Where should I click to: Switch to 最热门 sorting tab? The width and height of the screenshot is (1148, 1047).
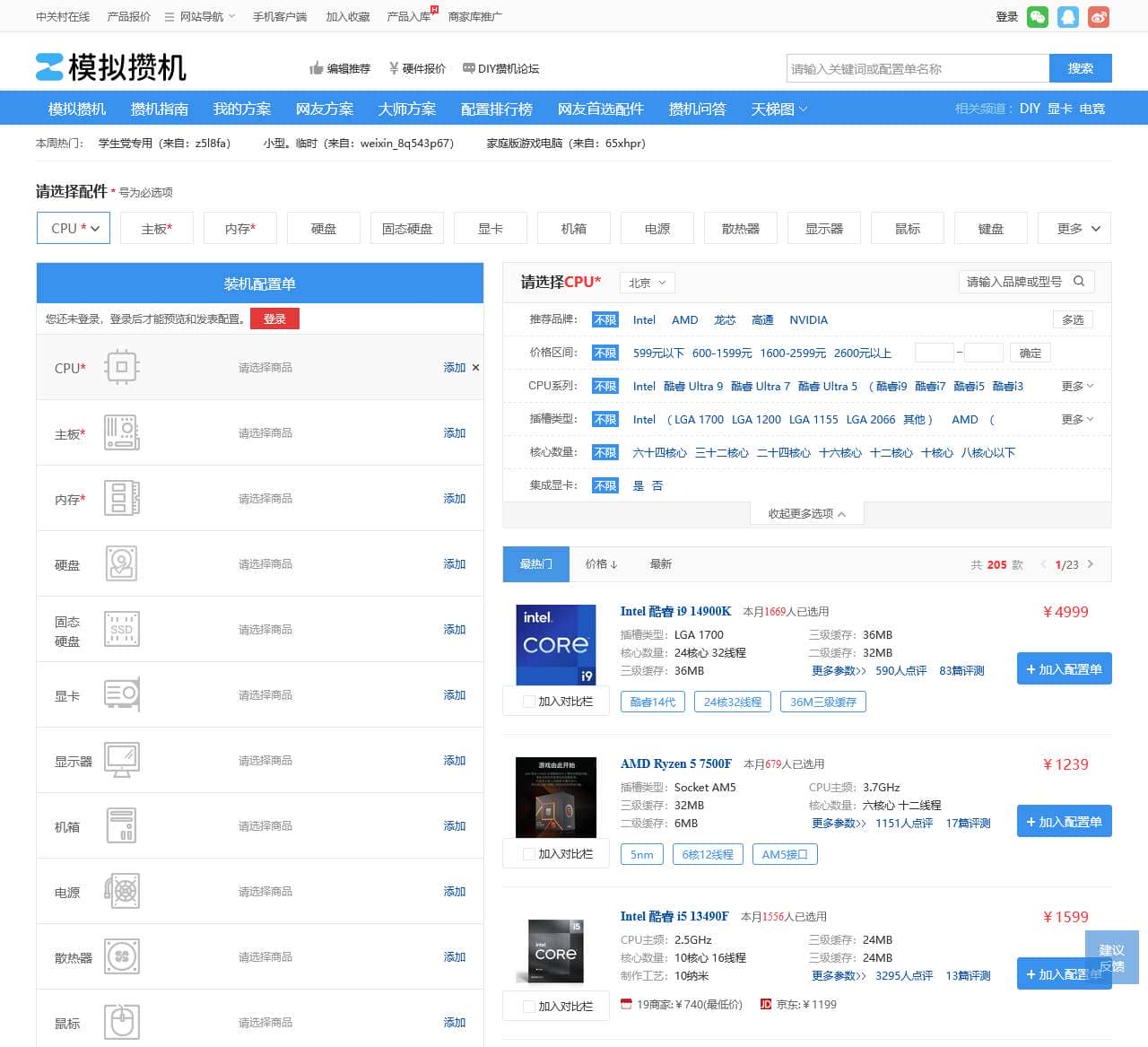click(535, 564)
